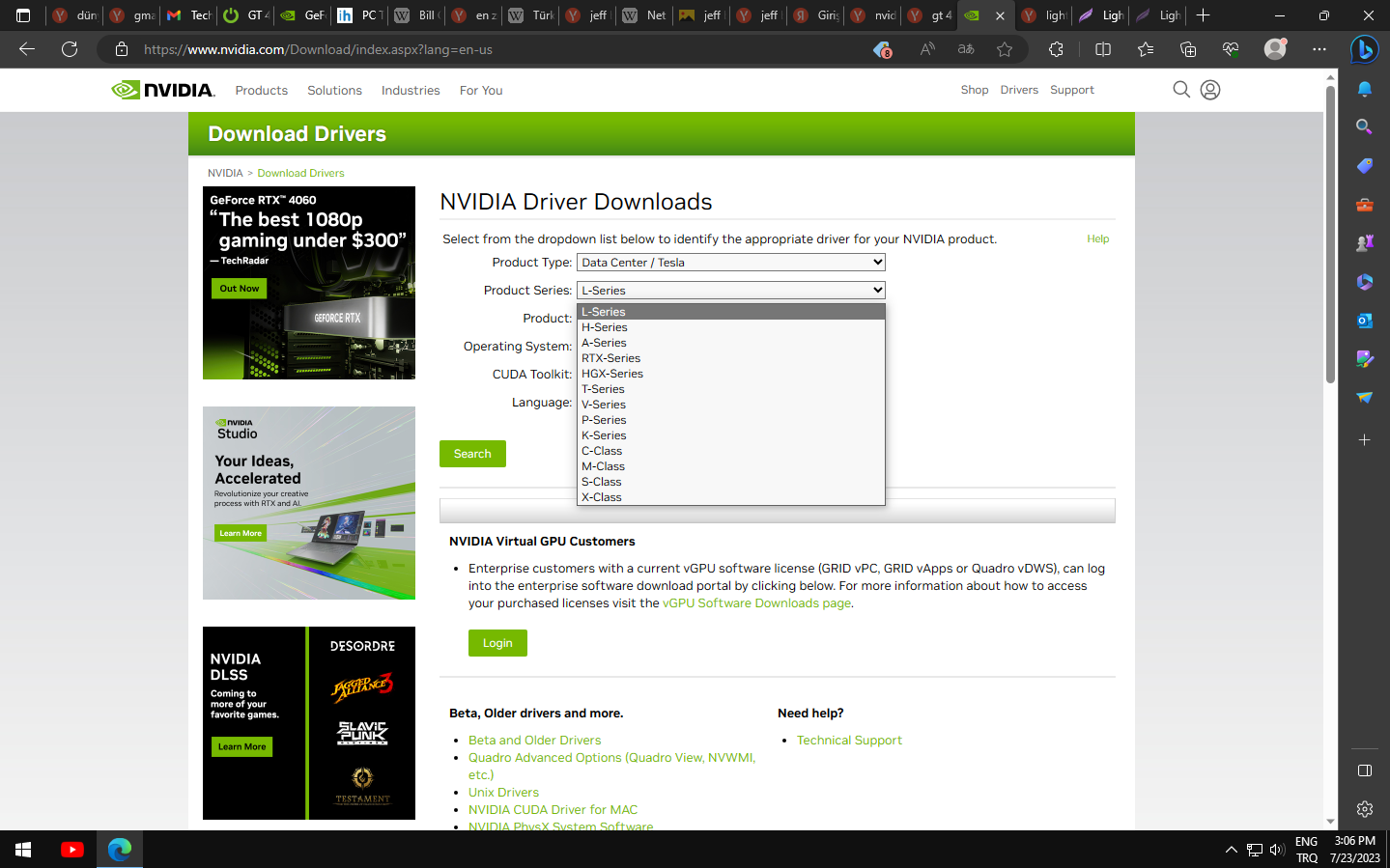Screen dimensions: 1390x868
Task: Open Bing chat sidebar icon
Action: pyautogui.click(x=1364, y=49)
